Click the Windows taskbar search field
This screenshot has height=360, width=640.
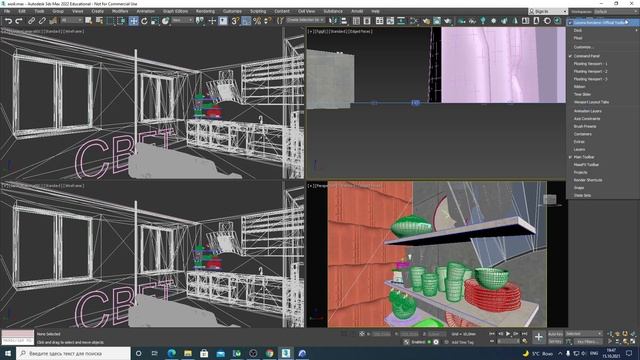point(73,353)
